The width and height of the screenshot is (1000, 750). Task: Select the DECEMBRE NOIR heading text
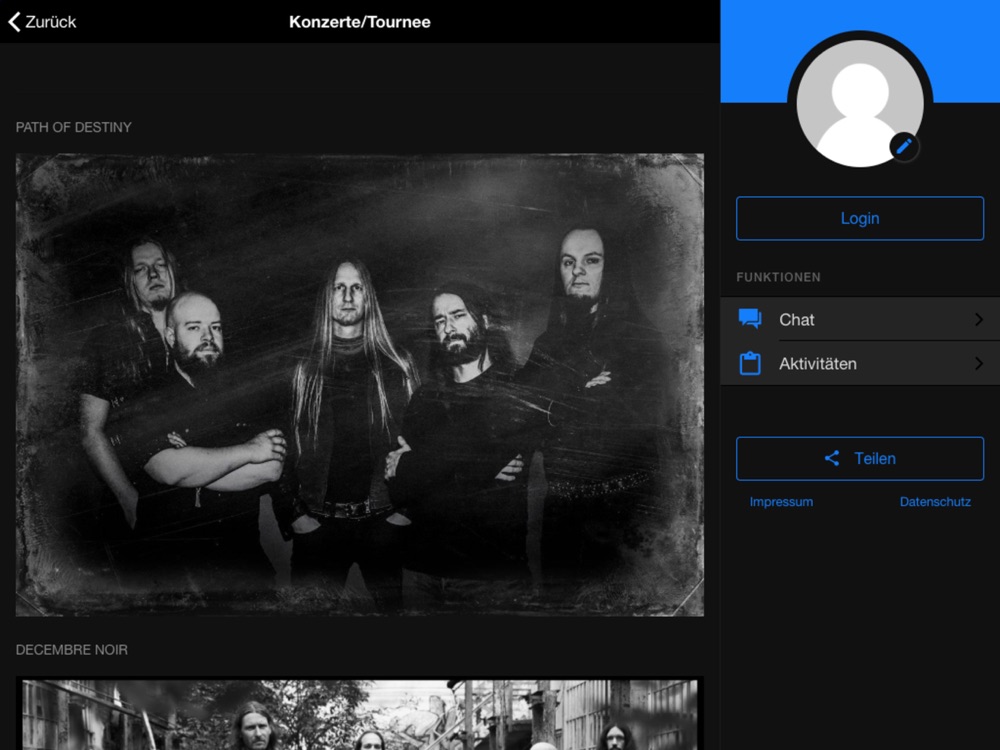[71, 650]
